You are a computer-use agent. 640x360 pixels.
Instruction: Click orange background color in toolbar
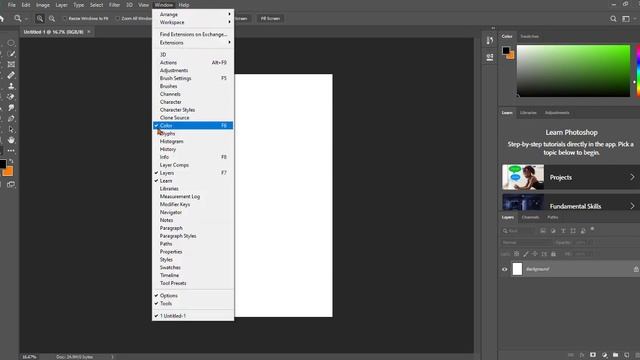click(x=9, y=172)
